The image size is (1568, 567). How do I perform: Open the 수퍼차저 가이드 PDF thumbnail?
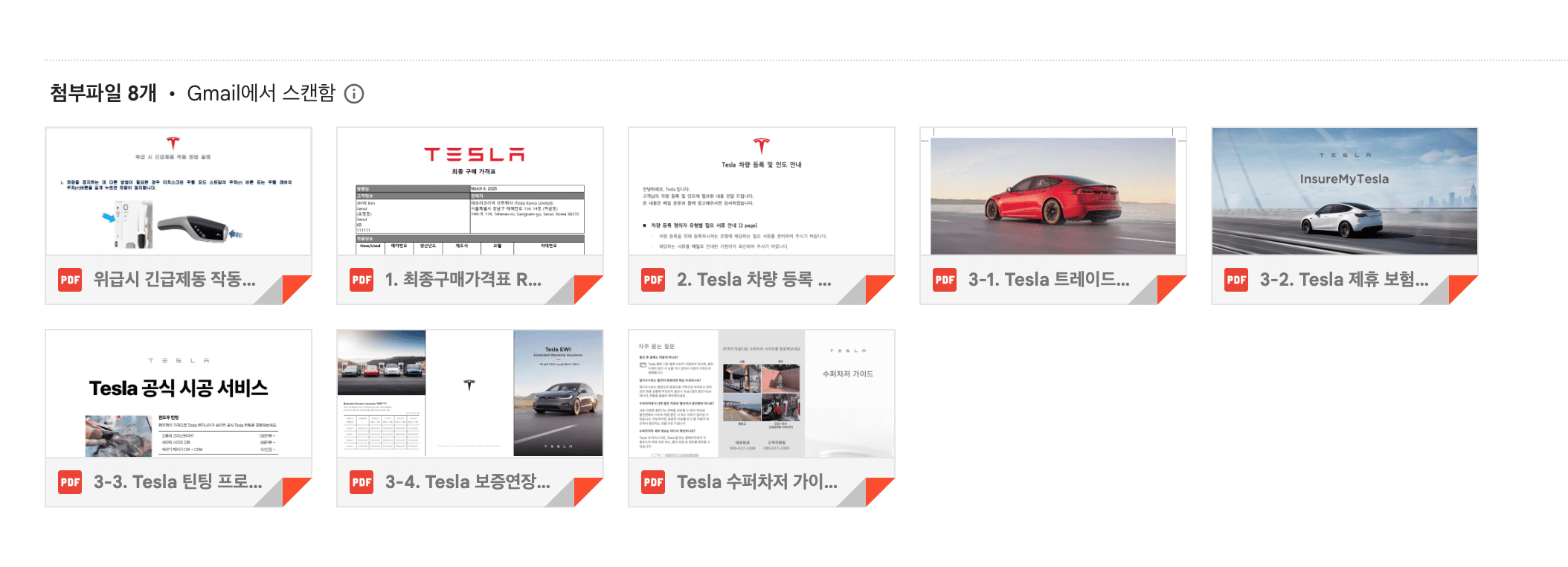click(762, 394)
